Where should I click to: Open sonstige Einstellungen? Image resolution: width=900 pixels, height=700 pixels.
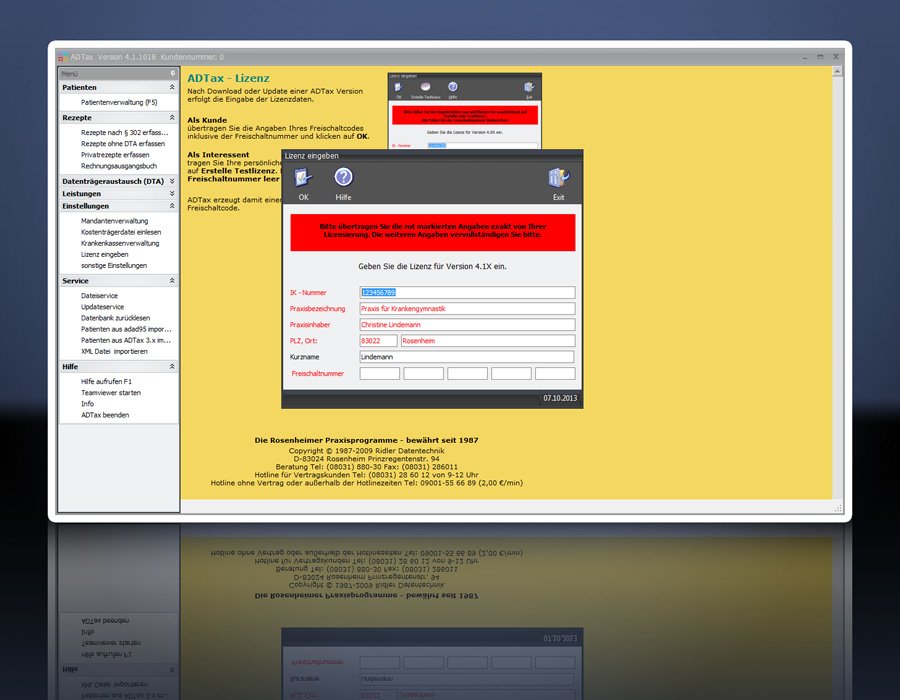[114, 266]
